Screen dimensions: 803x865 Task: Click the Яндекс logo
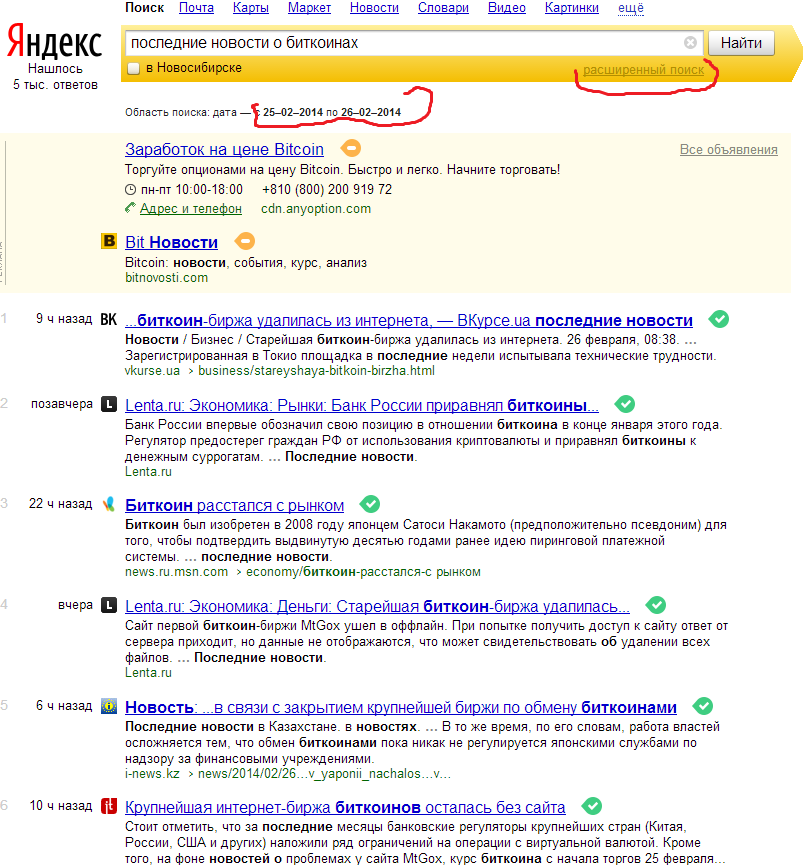click(54, 42)
